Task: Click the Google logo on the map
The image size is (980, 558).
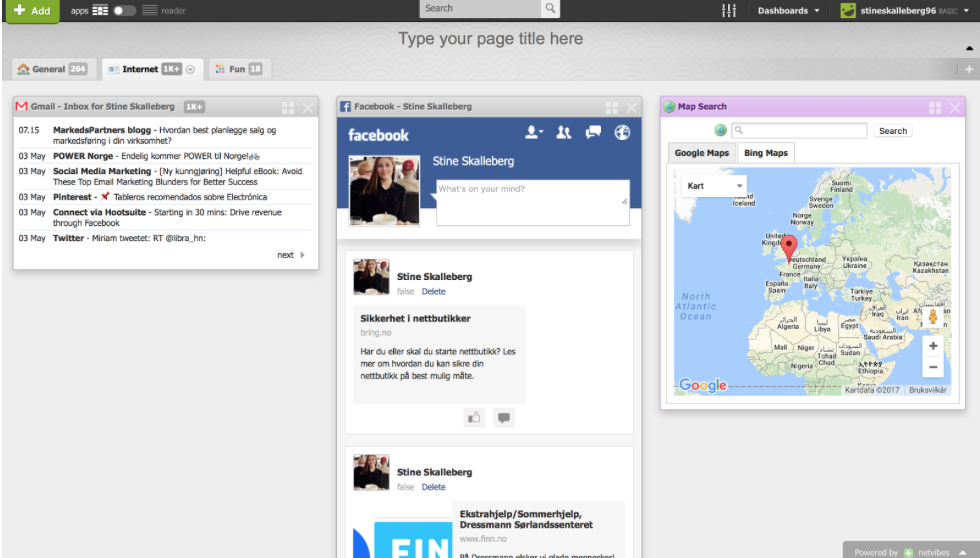Action: coord(702,385)
